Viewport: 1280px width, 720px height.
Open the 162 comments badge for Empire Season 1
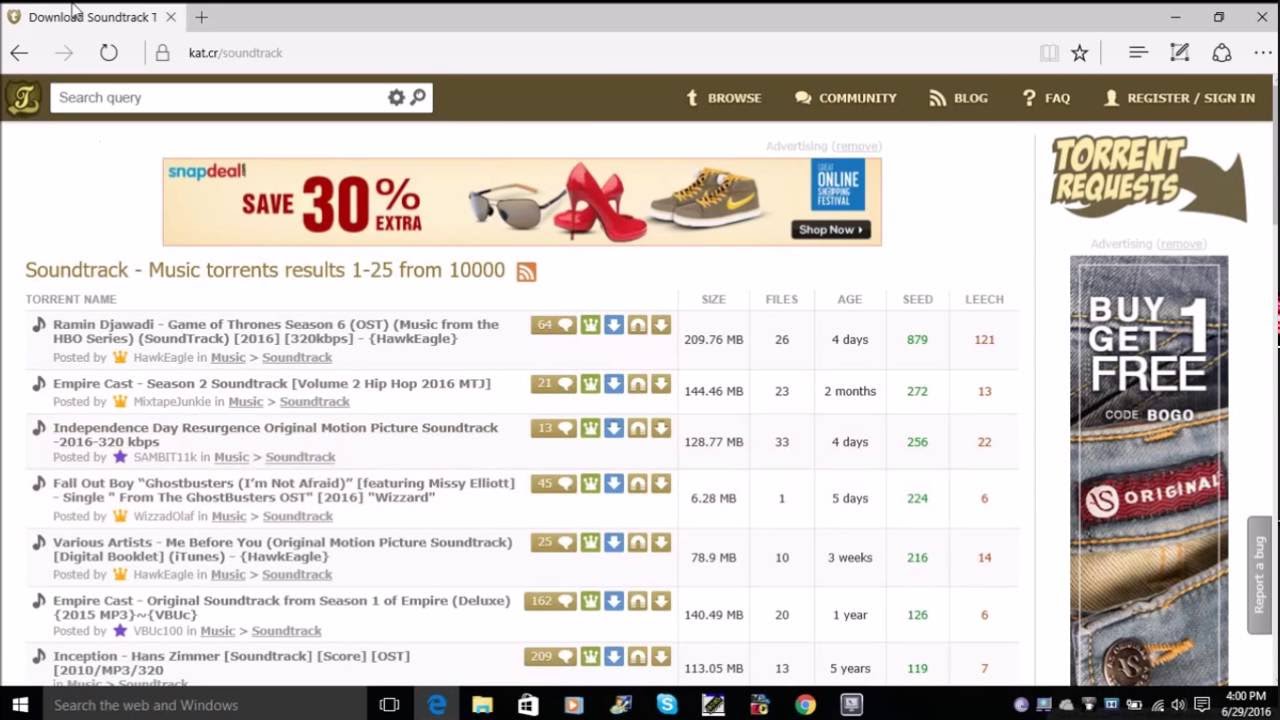(551, 602)
